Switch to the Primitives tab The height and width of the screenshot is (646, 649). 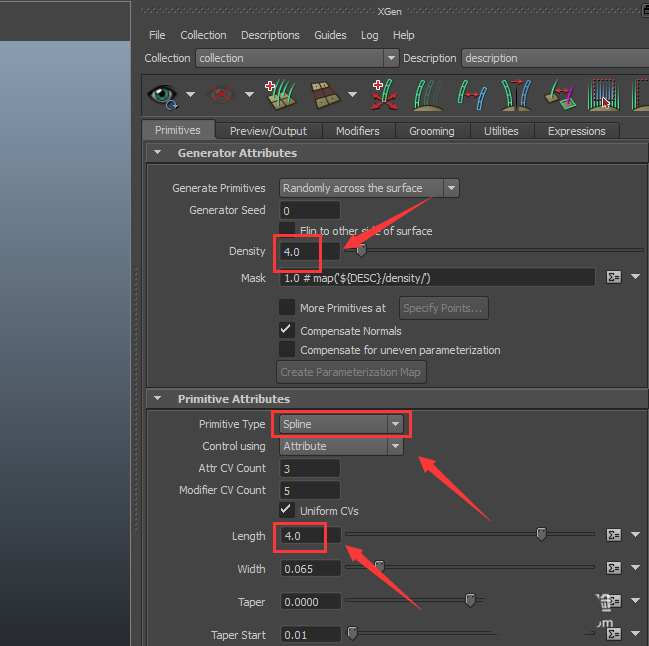178,130
